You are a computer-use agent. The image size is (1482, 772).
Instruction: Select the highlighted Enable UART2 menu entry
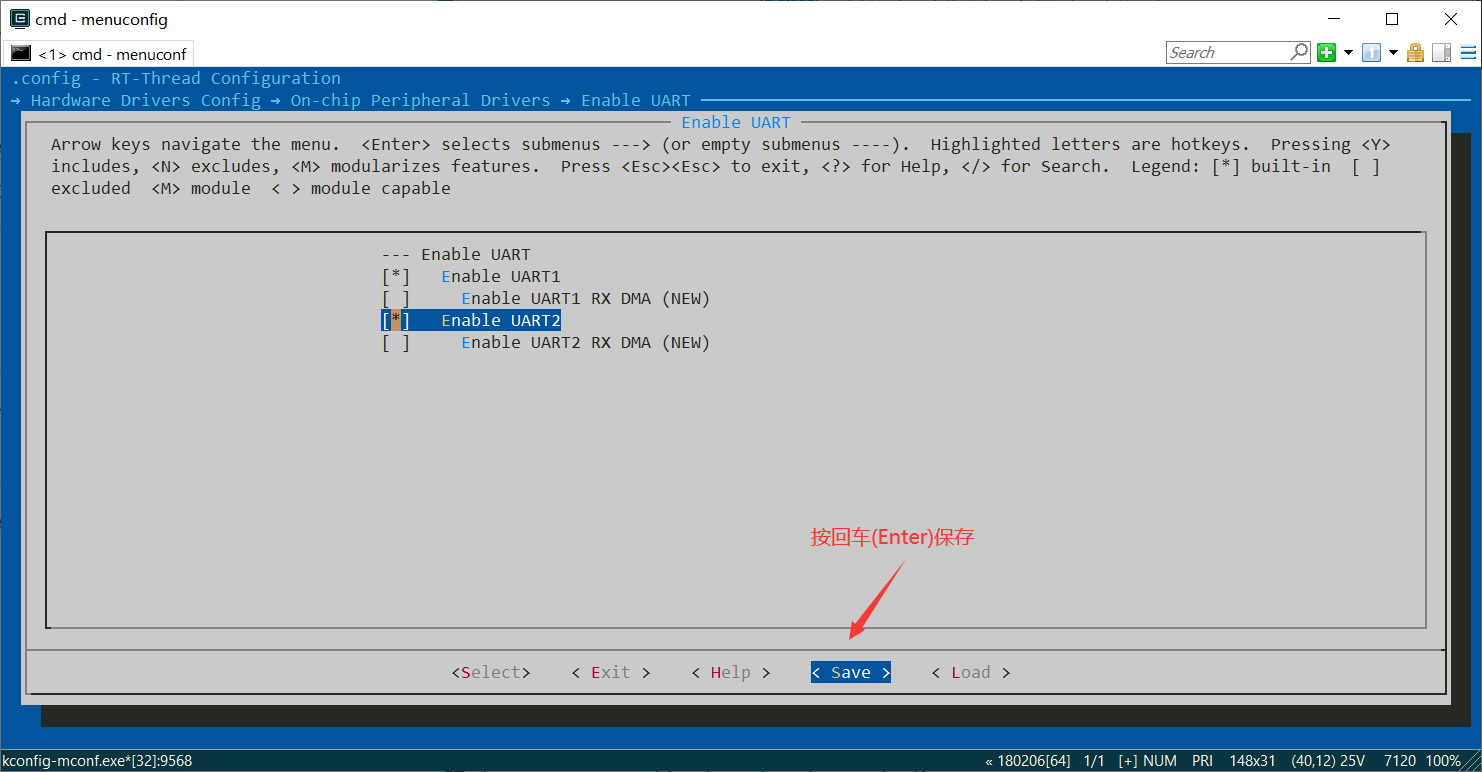pyautogui.click(x=500, y=321)
